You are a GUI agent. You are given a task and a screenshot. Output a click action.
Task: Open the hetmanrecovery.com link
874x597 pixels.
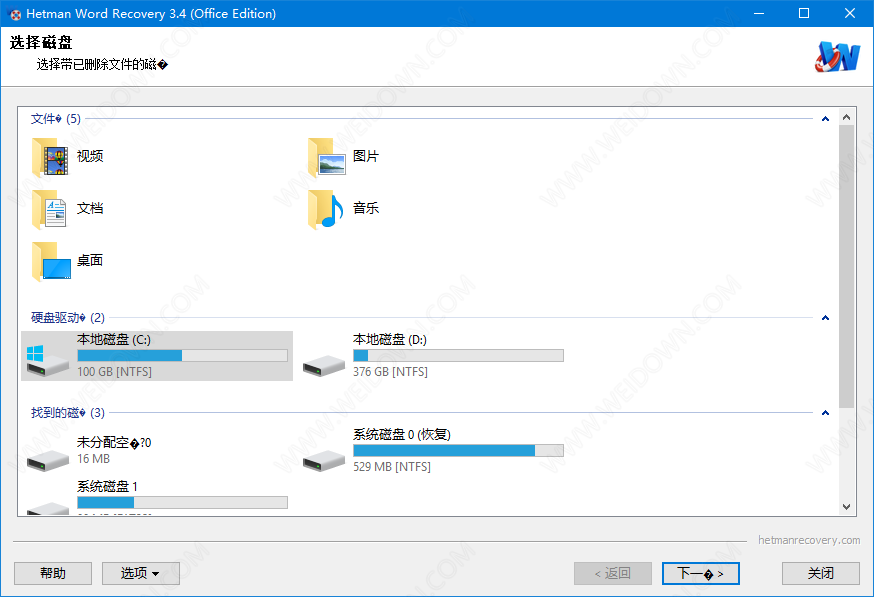[809, 540]
